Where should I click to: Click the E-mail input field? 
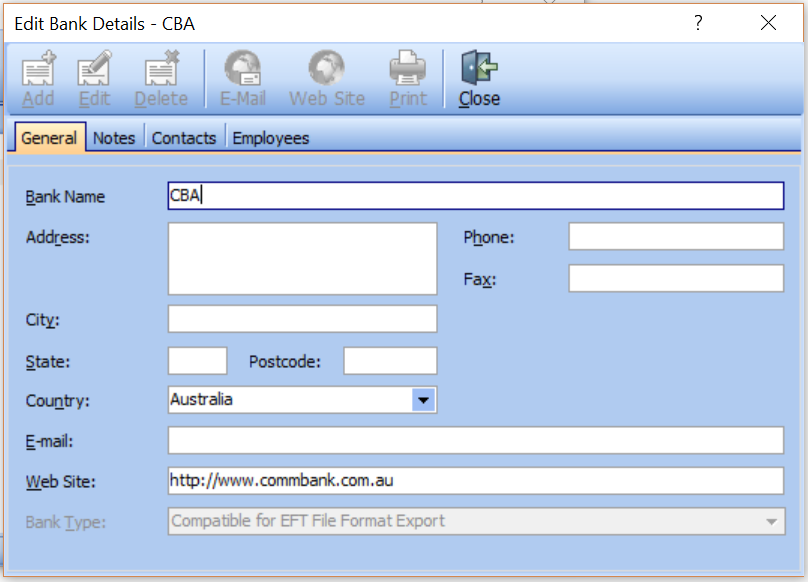(476, 440)
